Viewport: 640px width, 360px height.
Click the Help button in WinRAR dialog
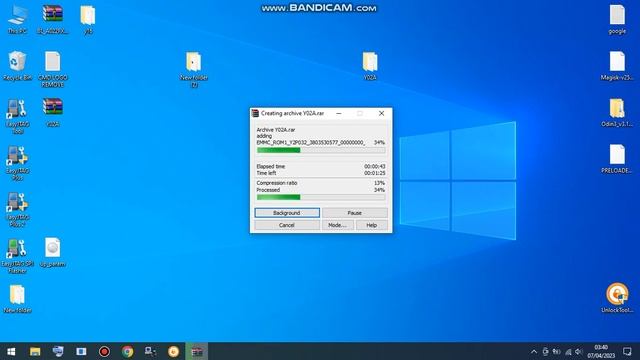[371, 225]
